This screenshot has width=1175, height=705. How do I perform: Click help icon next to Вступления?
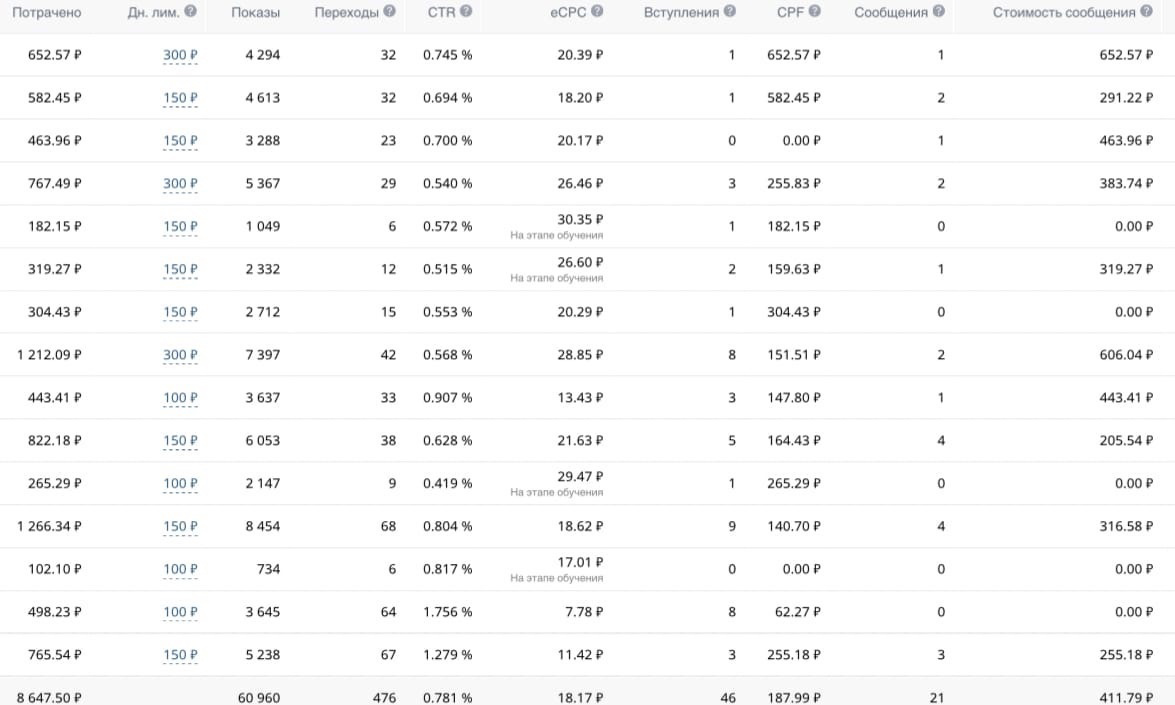[x=730, y=11]
